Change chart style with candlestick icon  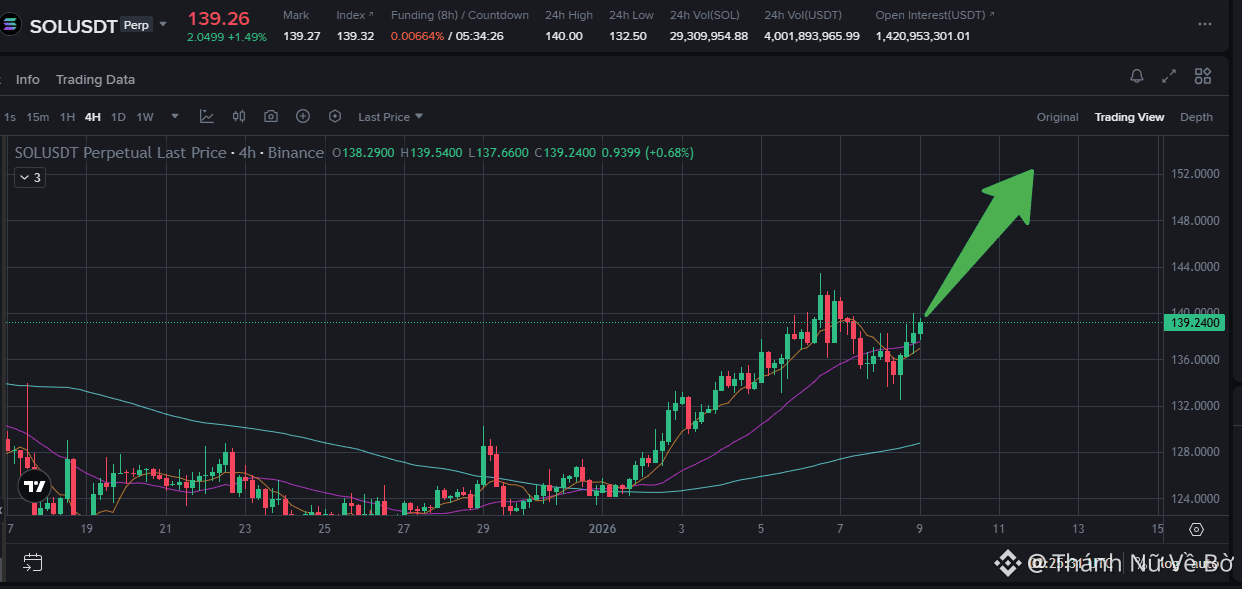pos(239,117)
